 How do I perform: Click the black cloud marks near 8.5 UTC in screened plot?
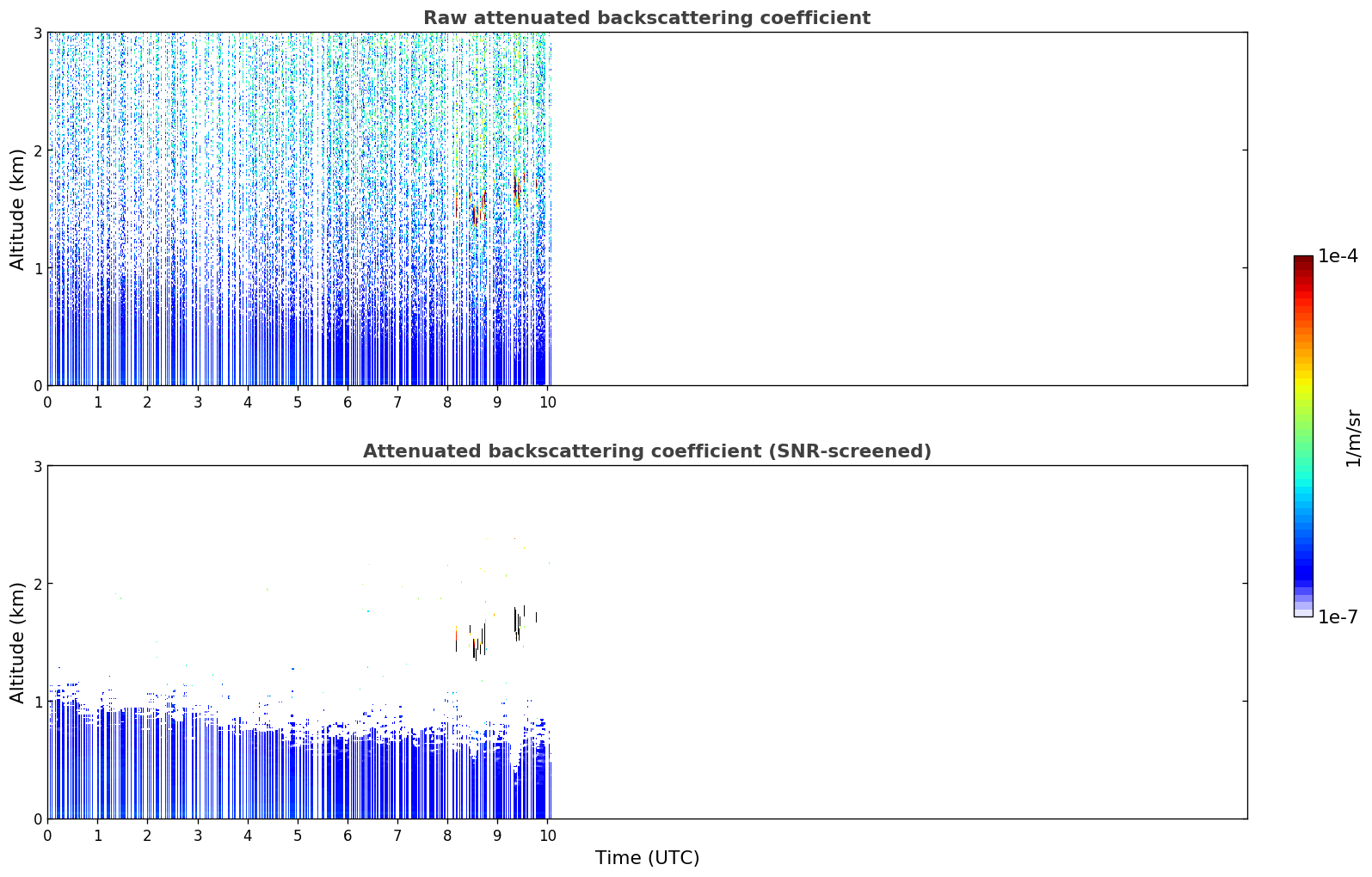coord(476,641)
